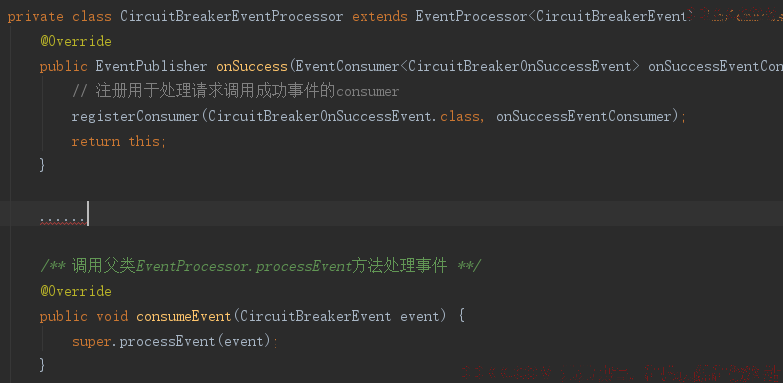783x383 pixels.
Task: Place cursor in Chinese comment ending with consumer
Action: (235, 91)
